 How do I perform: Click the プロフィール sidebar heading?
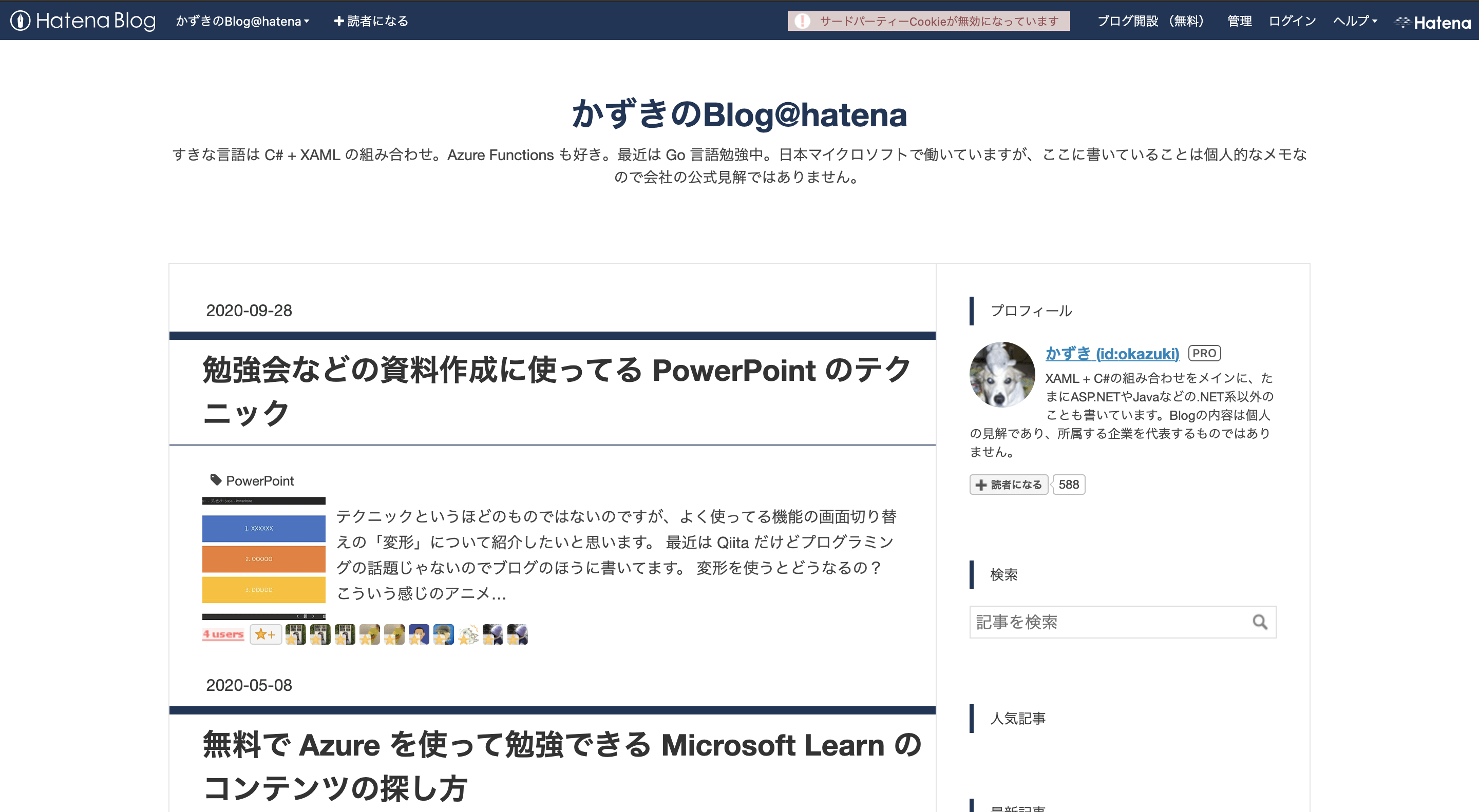1031,311
